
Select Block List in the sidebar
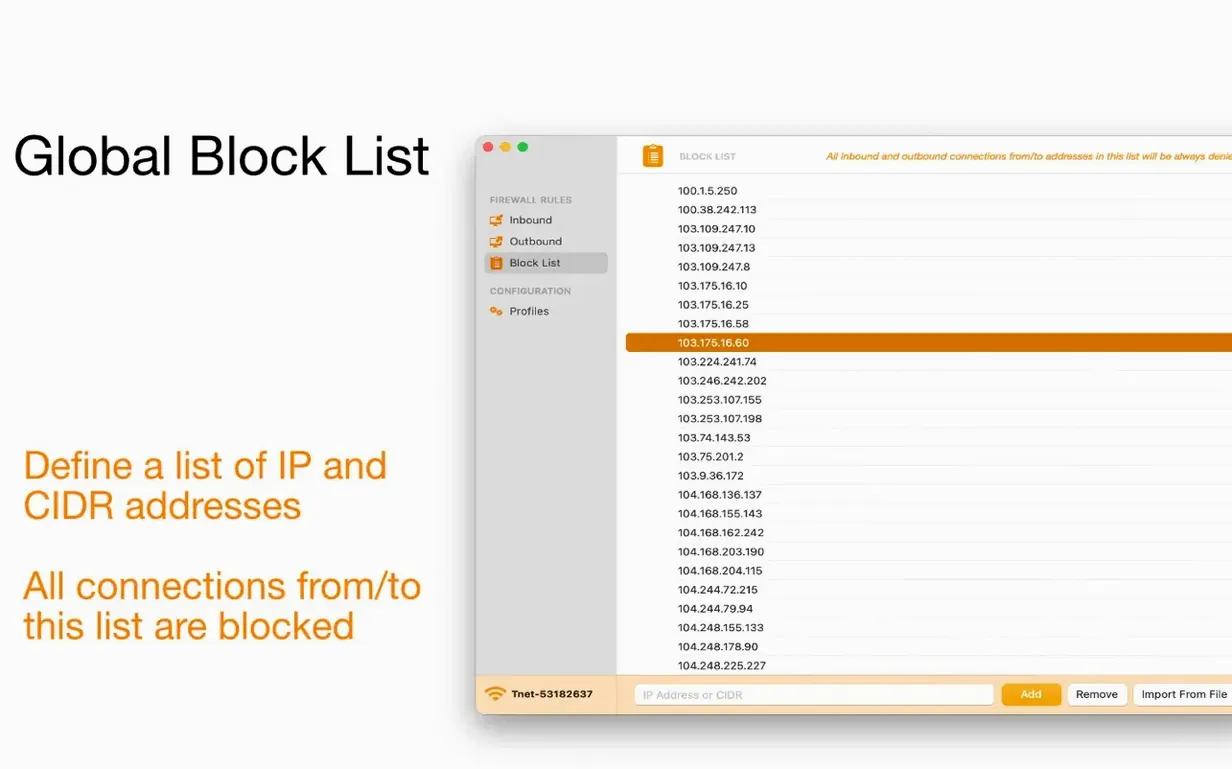(x=546, y=263)
